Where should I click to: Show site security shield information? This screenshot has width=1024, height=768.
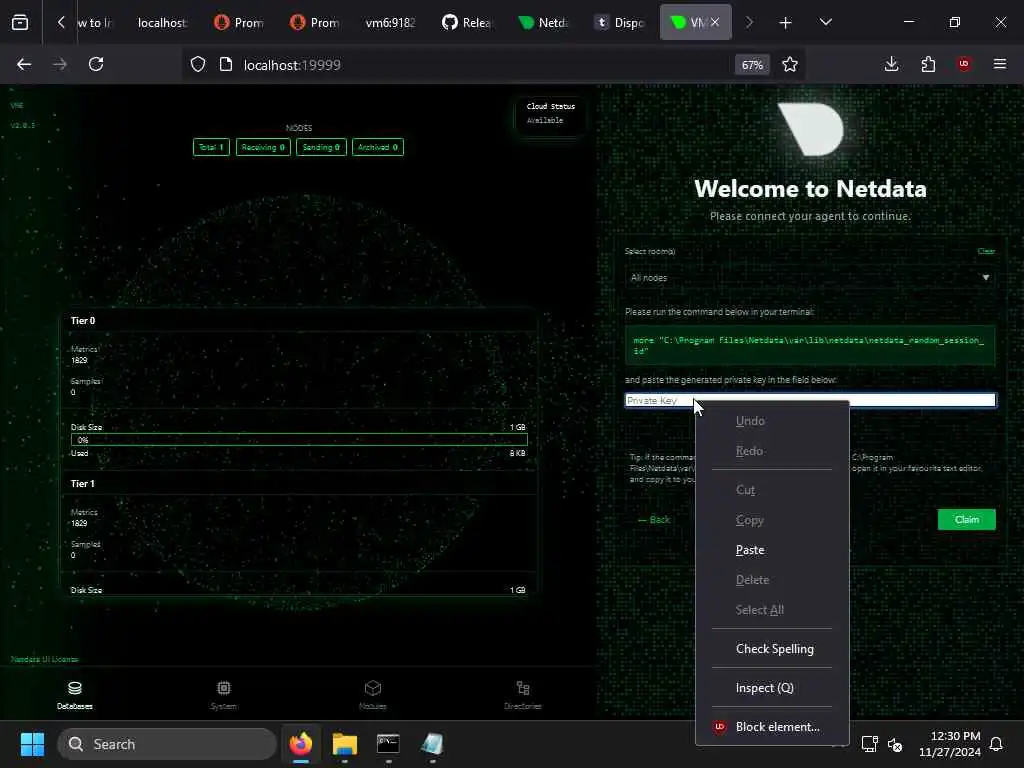(198, 64)
